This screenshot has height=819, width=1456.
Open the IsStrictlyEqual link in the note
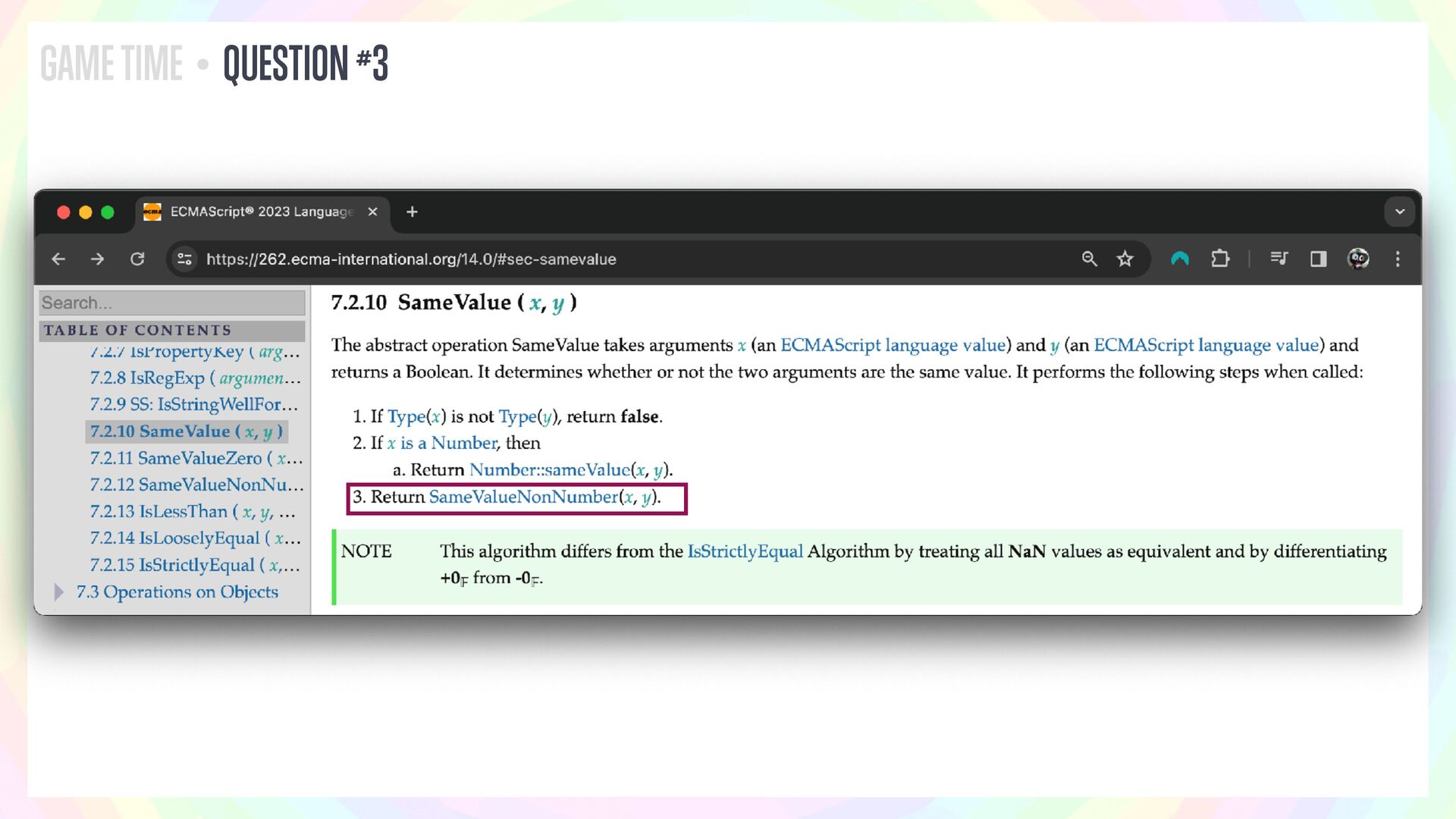click(745, 551)
